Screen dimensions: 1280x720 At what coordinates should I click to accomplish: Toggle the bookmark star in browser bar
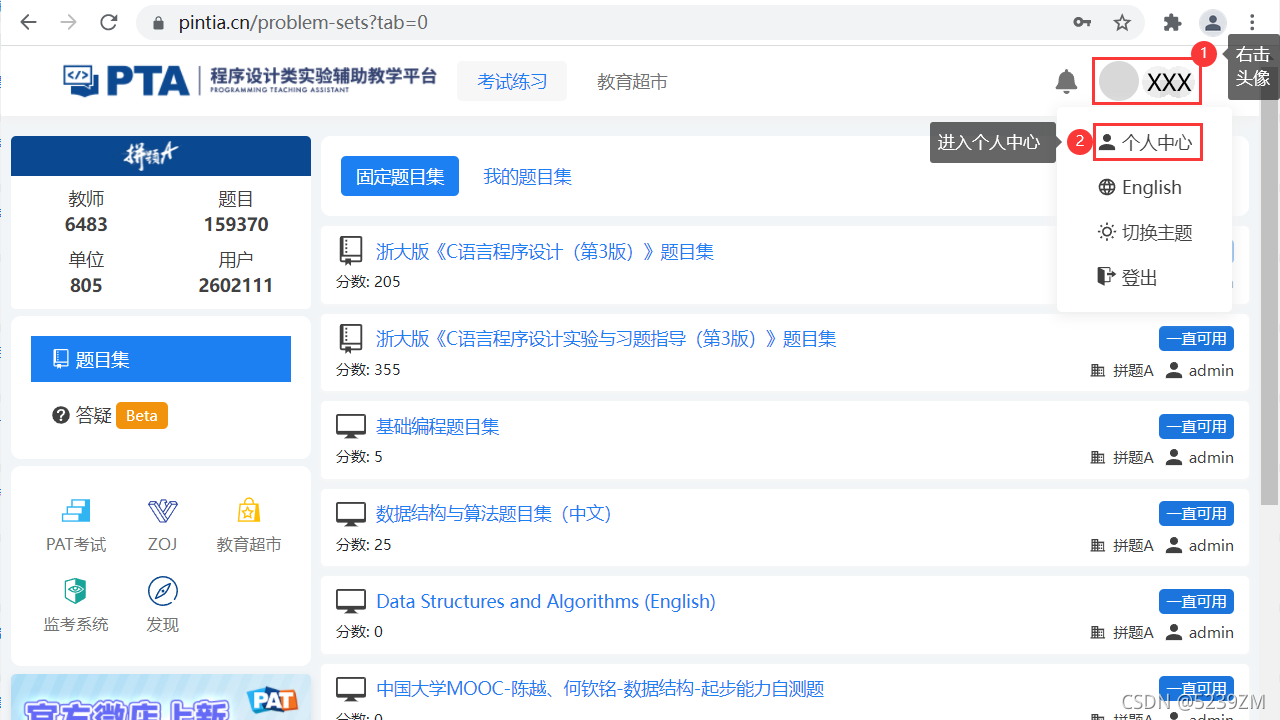pyautogui.click(x=1121, y=21)
